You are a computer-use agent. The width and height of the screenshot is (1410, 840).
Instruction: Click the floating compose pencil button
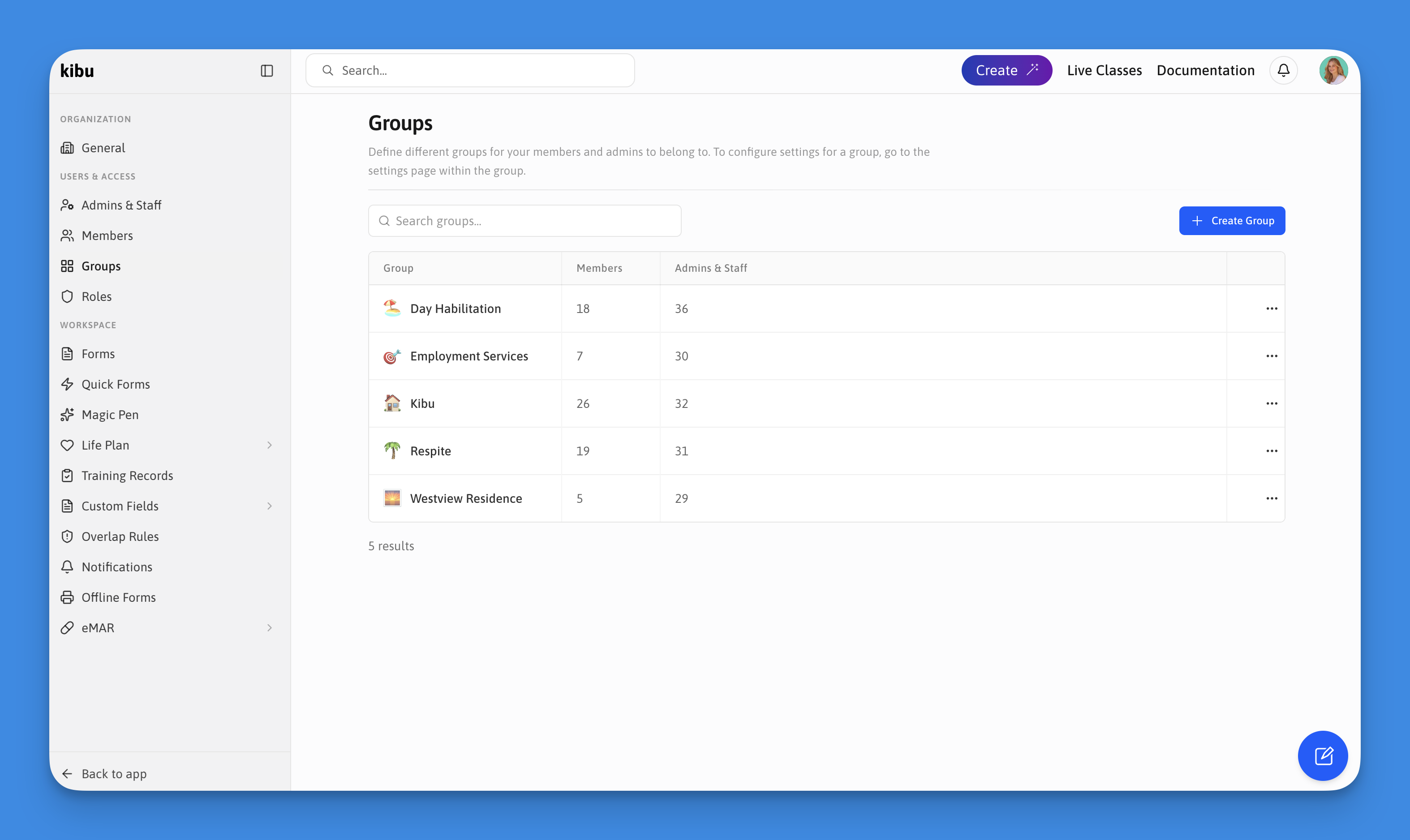click(1323, 756)
